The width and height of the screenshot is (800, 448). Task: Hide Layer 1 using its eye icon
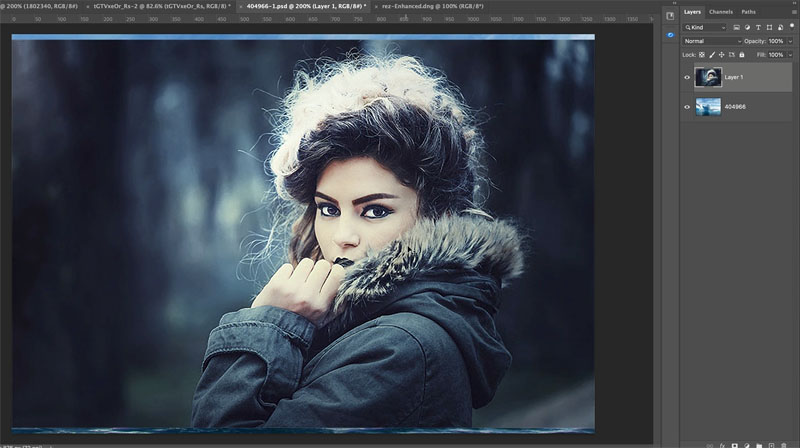(687, 77)
